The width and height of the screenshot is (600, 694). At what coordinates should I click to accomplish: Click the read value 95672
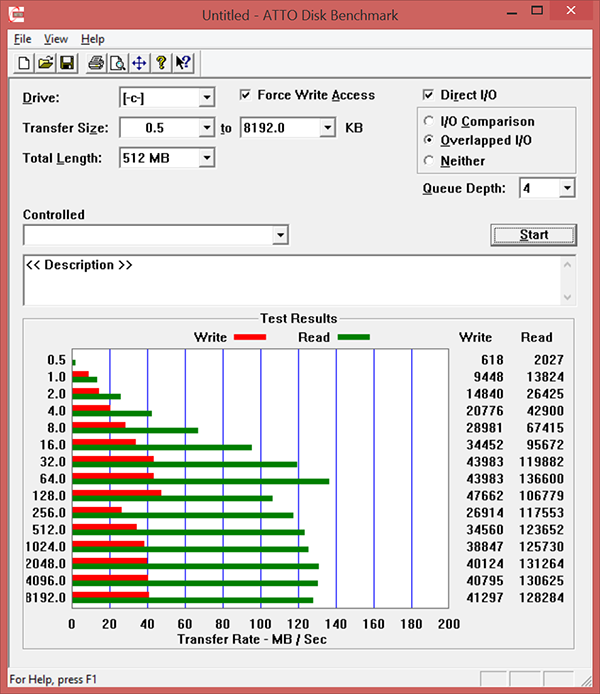(x=545, y=445)
